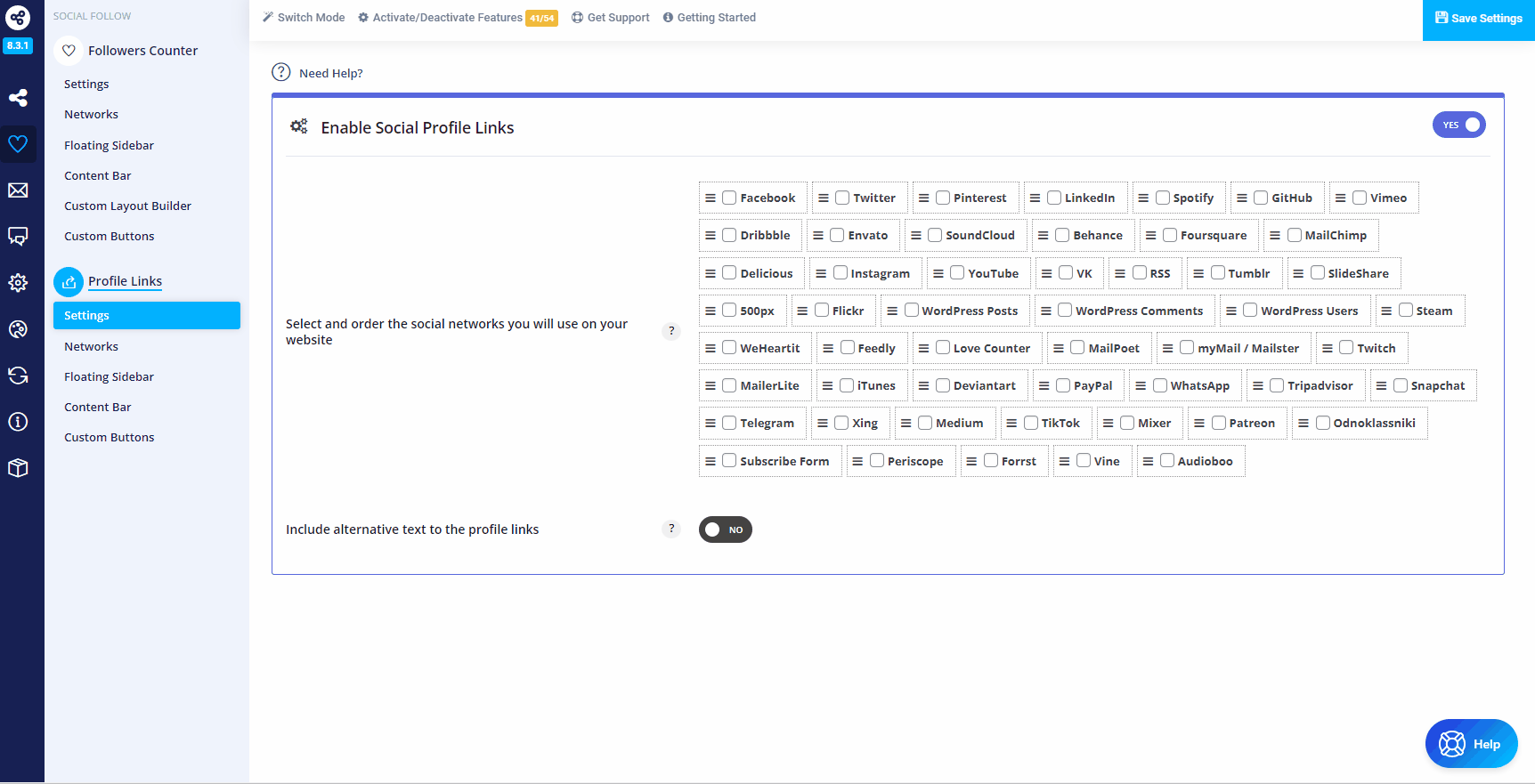Click the palette style icon in left rail

point(18,329)
